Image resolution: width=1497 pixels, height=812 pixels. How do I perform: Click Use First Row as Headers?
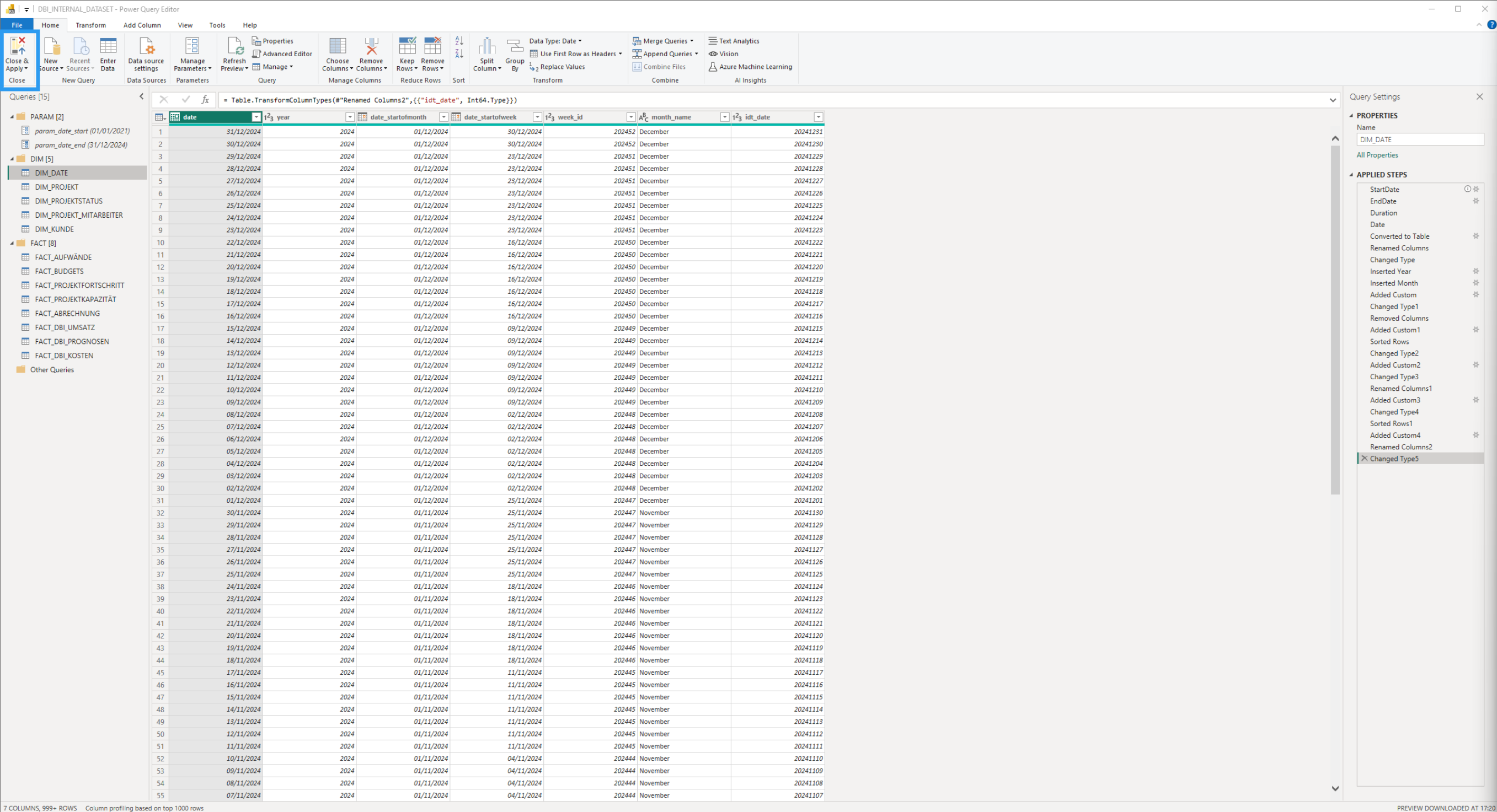click(576, 53)
